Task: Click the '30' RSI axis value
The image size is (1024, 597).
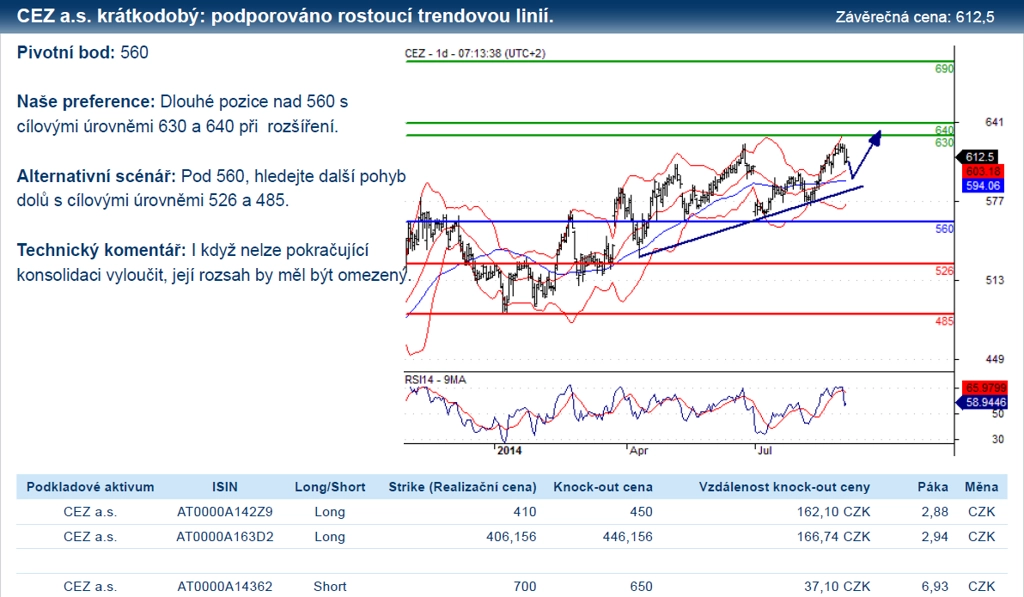Action: pos(998,439)
